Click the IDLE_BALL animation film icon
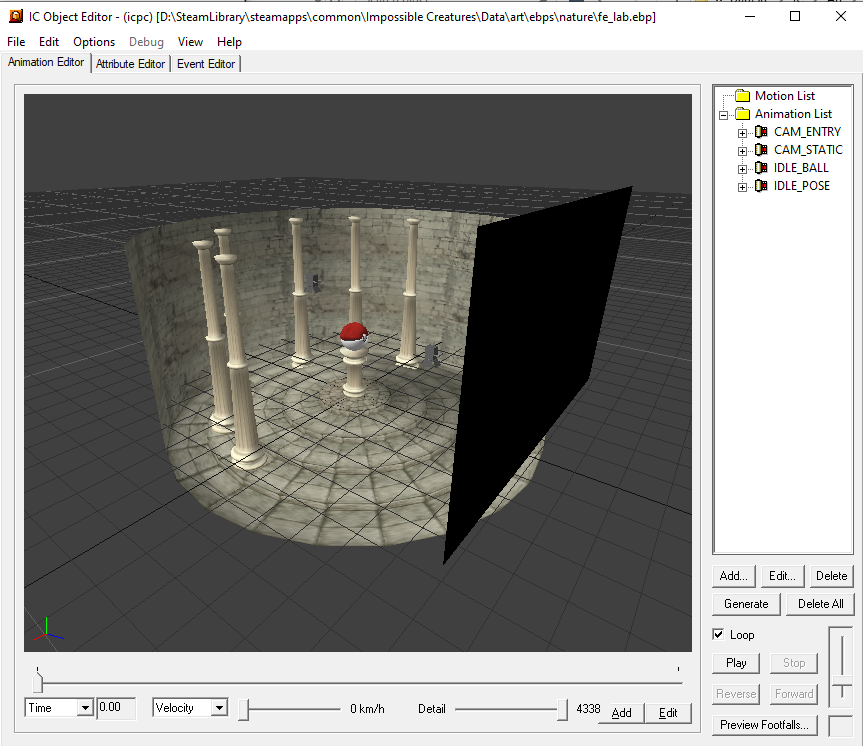863x746 pixels. [x=761, y=168]
